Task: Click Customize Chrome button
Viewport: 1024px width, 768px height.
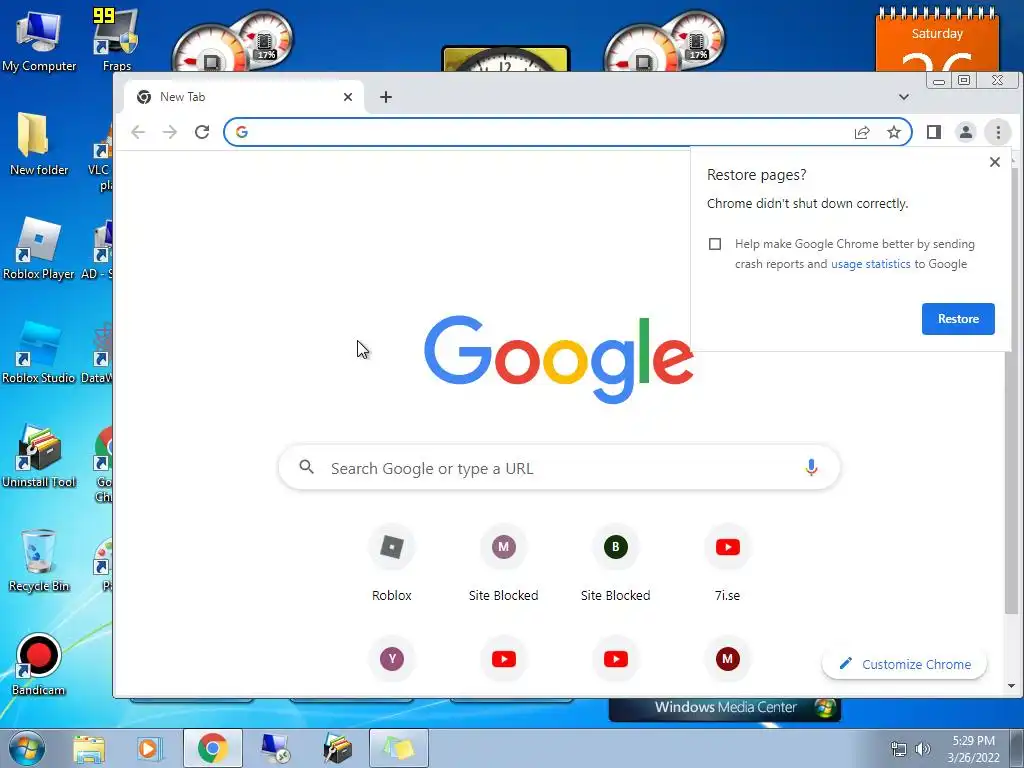Action: [x=904, y=664]
